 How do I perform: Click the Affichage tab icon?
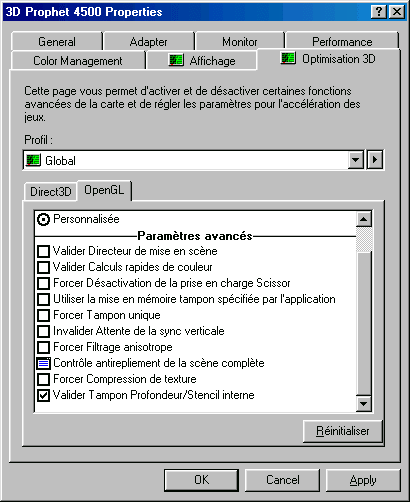[176, 60]
